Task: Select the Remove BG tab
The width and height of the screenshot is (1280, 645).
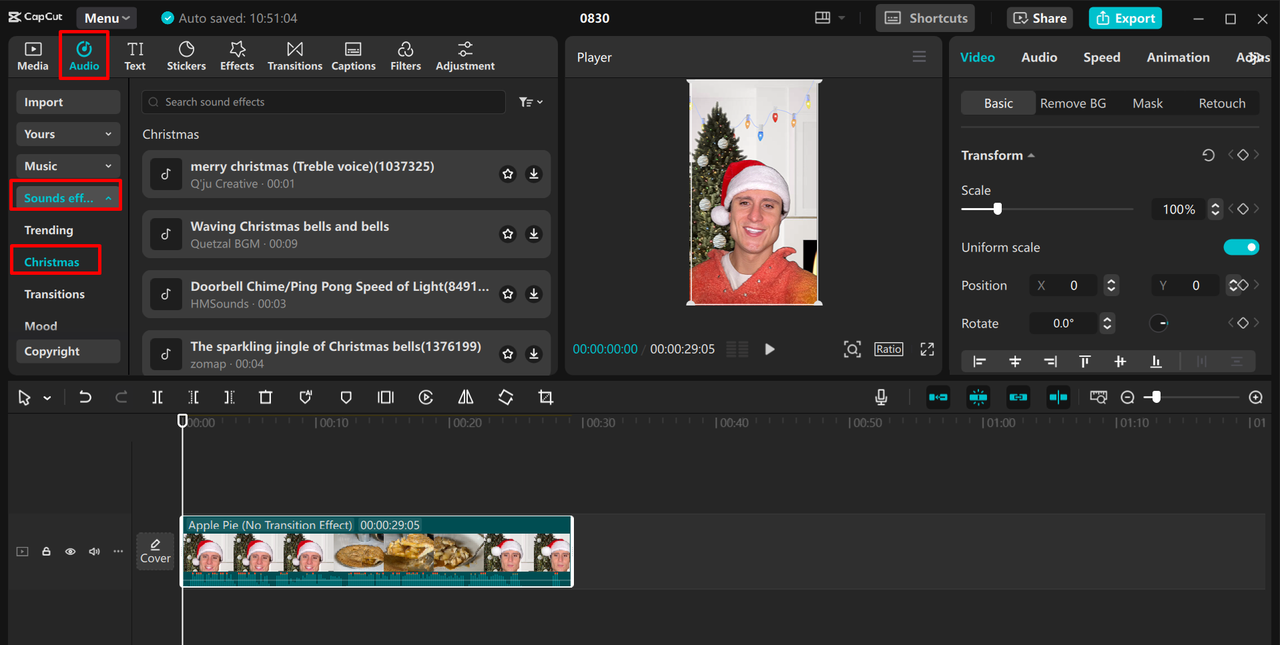Action: [1073, 103]
